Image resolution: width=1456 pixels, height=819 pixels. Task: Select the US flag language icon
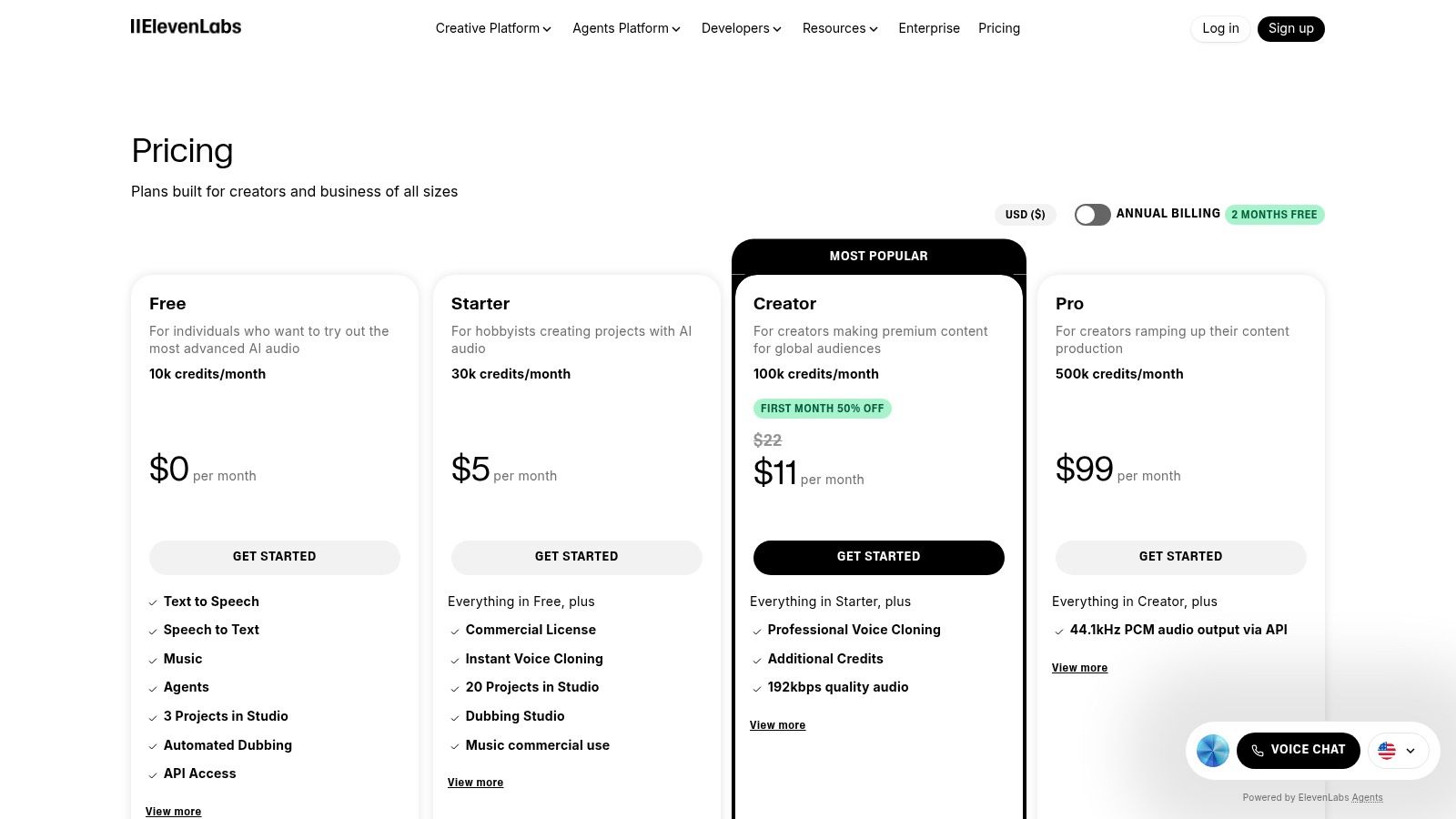(1387, 751)
